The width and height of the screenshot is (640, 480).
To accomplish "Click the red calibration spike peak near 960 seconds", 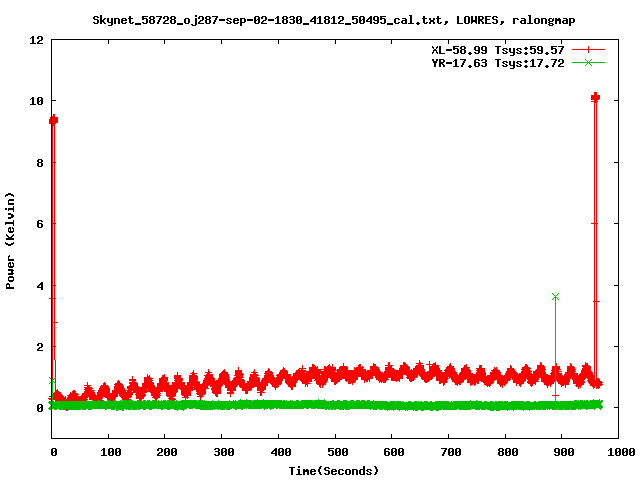I will click(x=595, y=97).
